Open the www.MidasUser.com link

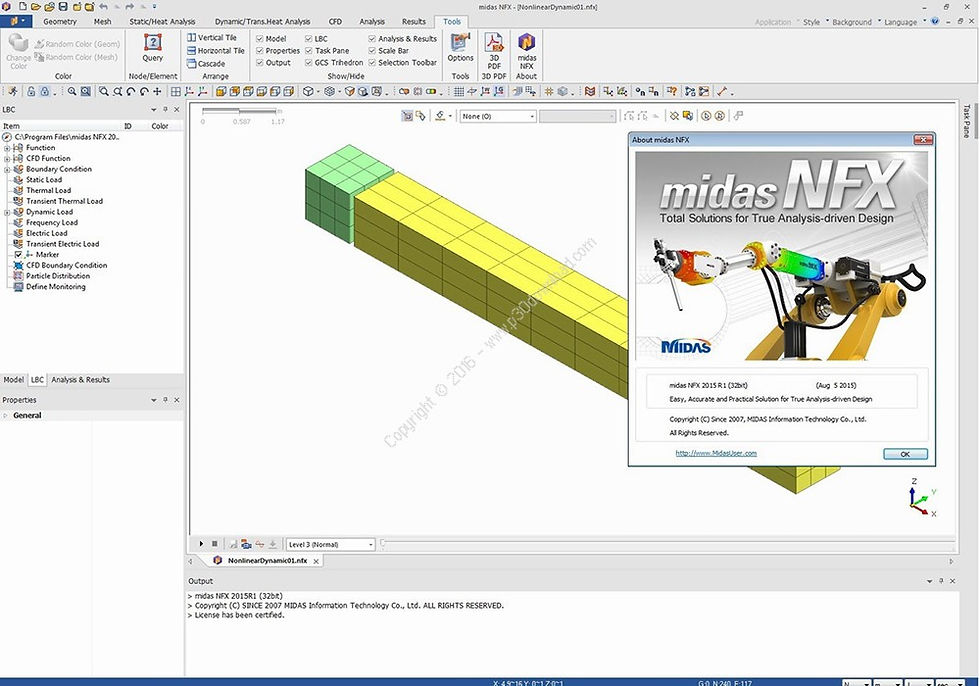click(x=716, y=454)
